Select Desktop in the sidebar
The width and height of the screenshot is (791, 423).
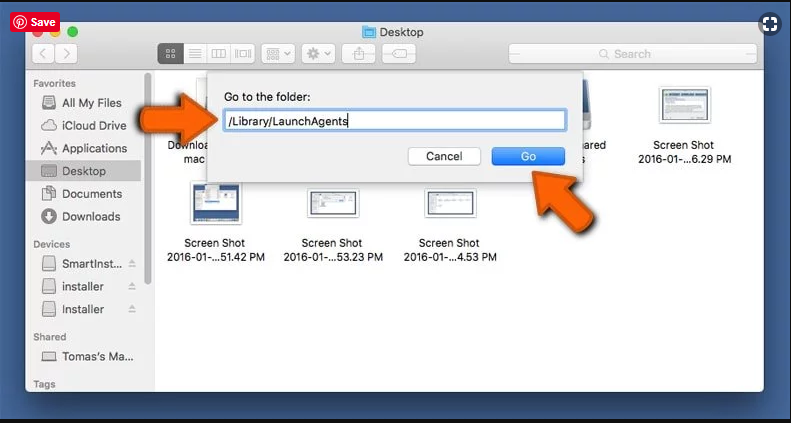point(83,171)
